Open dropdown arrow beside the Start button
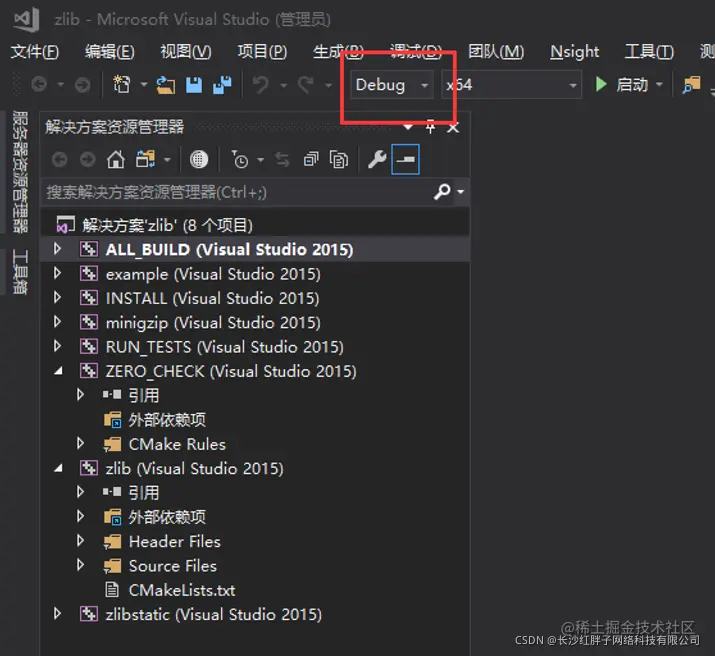Screen dimensions: 715x656 pos(659,84)
